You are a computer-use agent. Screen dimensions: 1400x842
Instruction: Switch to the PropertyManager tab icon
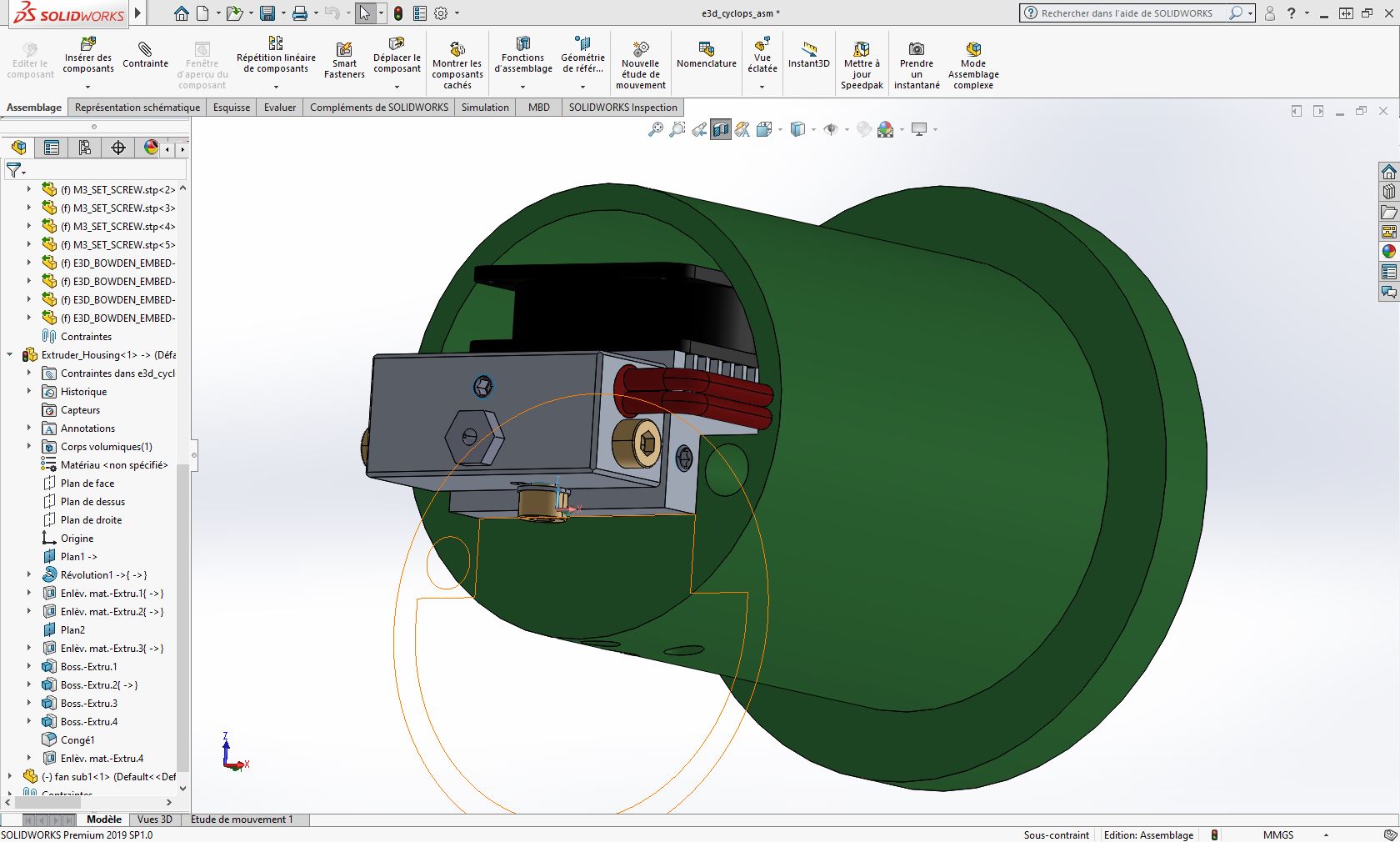tap(52, 148)
